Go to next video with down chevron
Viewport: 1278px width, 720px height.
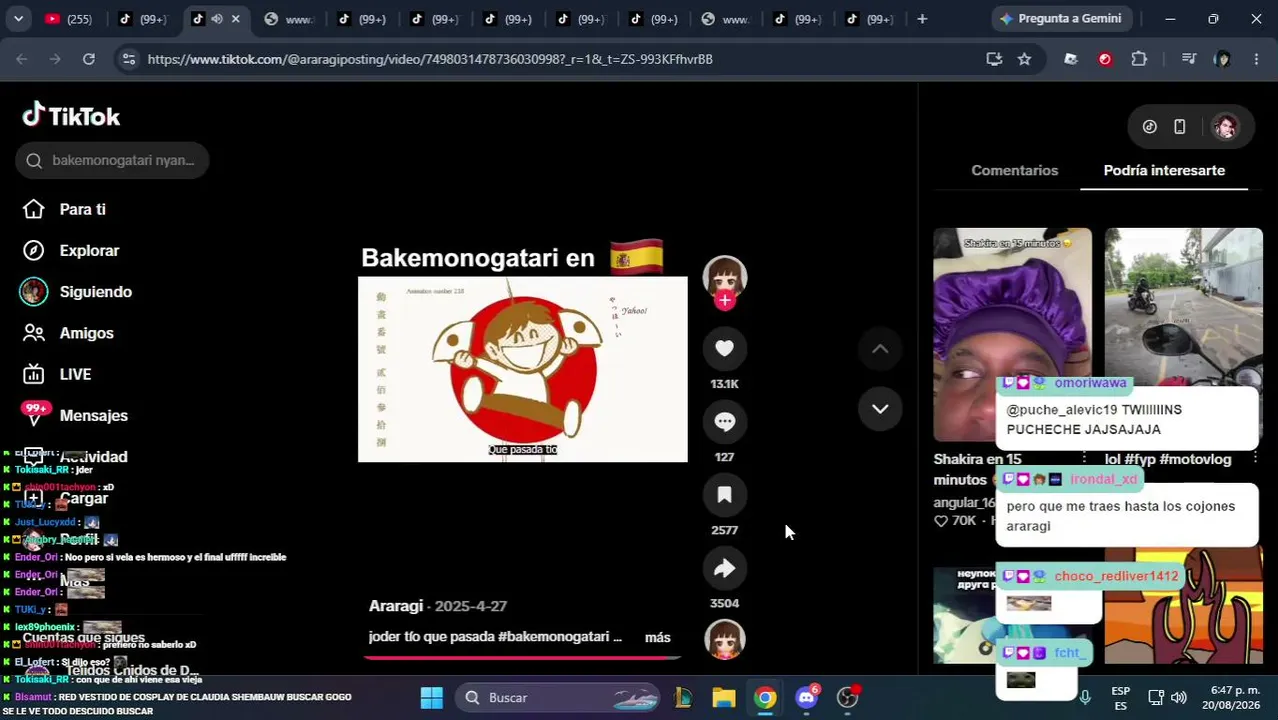[x=880, y=409]
